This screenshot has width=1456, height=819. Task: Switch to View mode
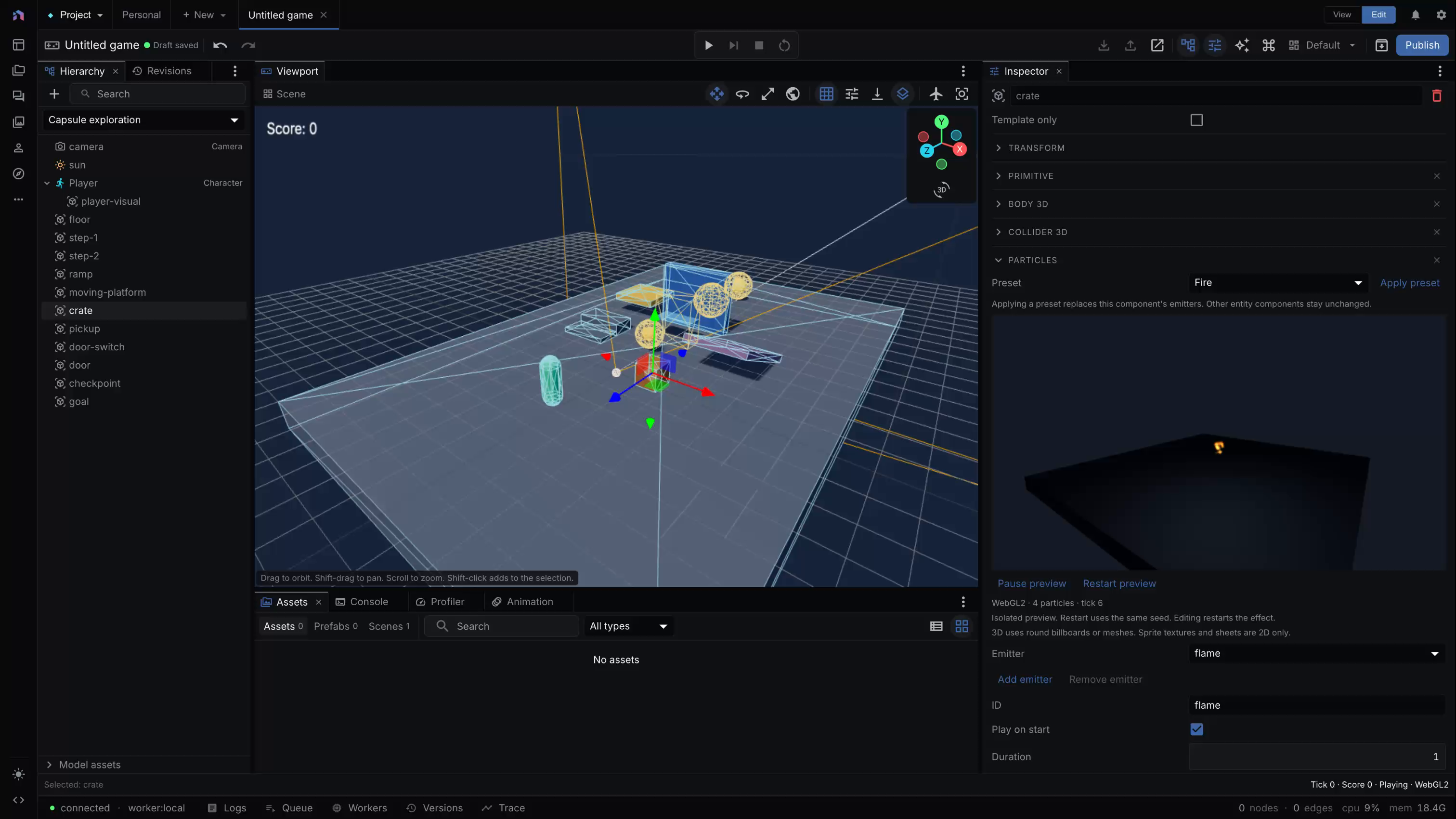tap(1342, 15)
